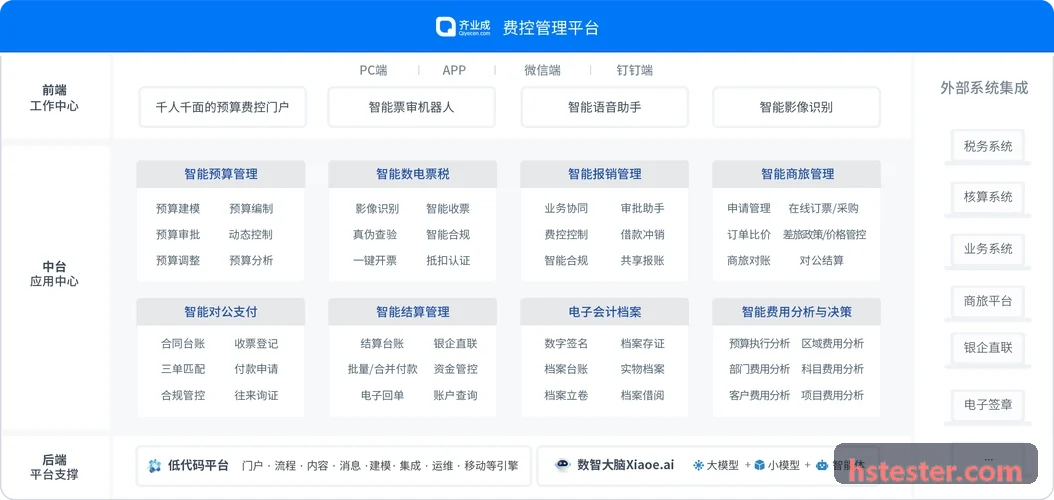Click the 电子签章 box
This screenshot has width=1054, height=500.
coord(987,405)
